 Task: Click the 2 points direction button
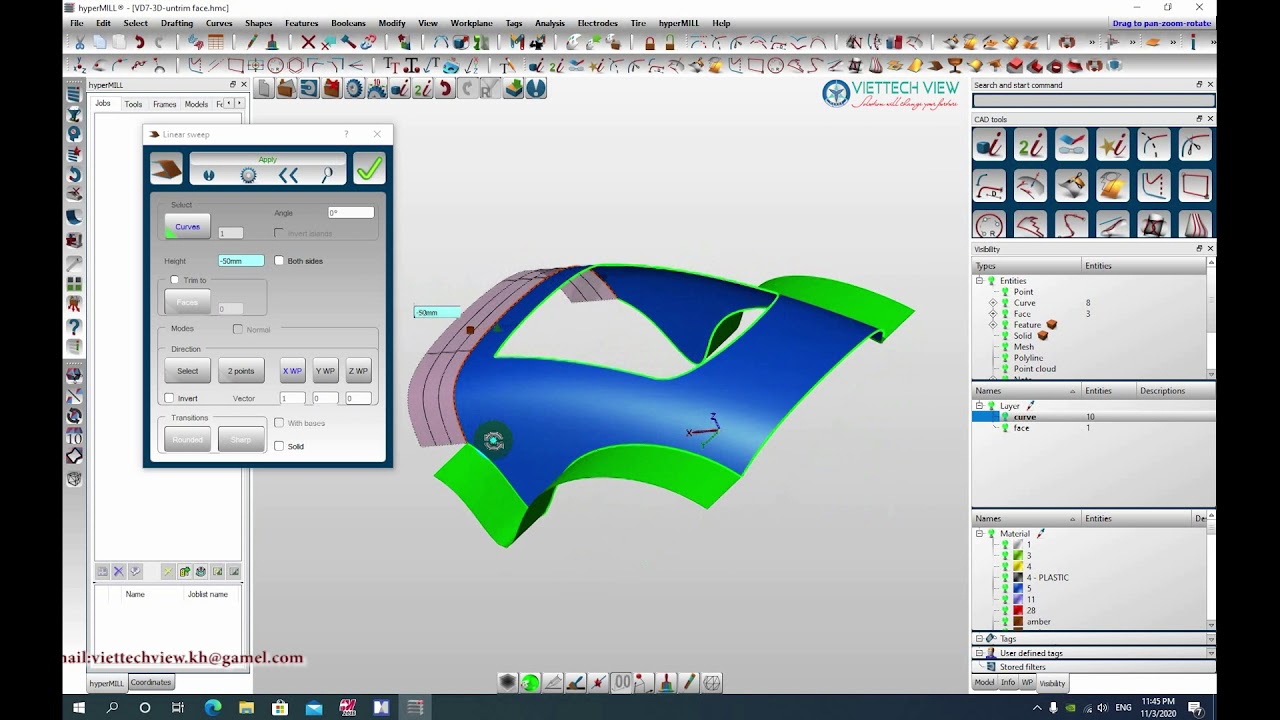pos(241,371)
